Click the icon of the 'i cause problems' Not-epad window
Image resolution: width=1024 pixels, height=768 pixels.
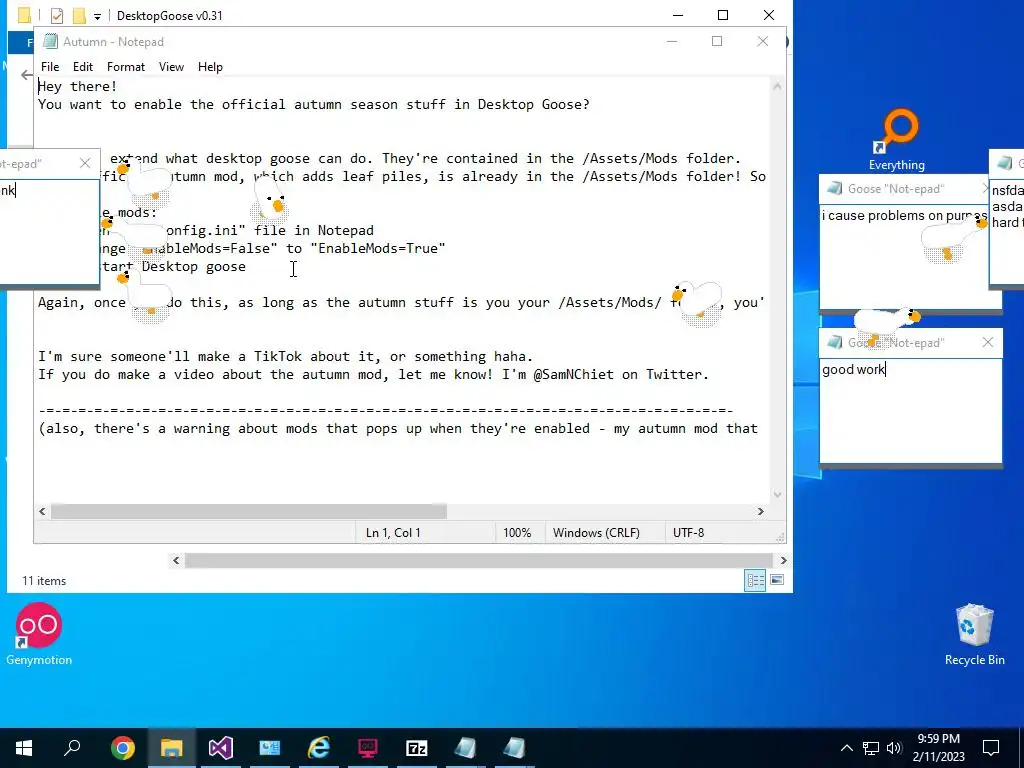834,189
